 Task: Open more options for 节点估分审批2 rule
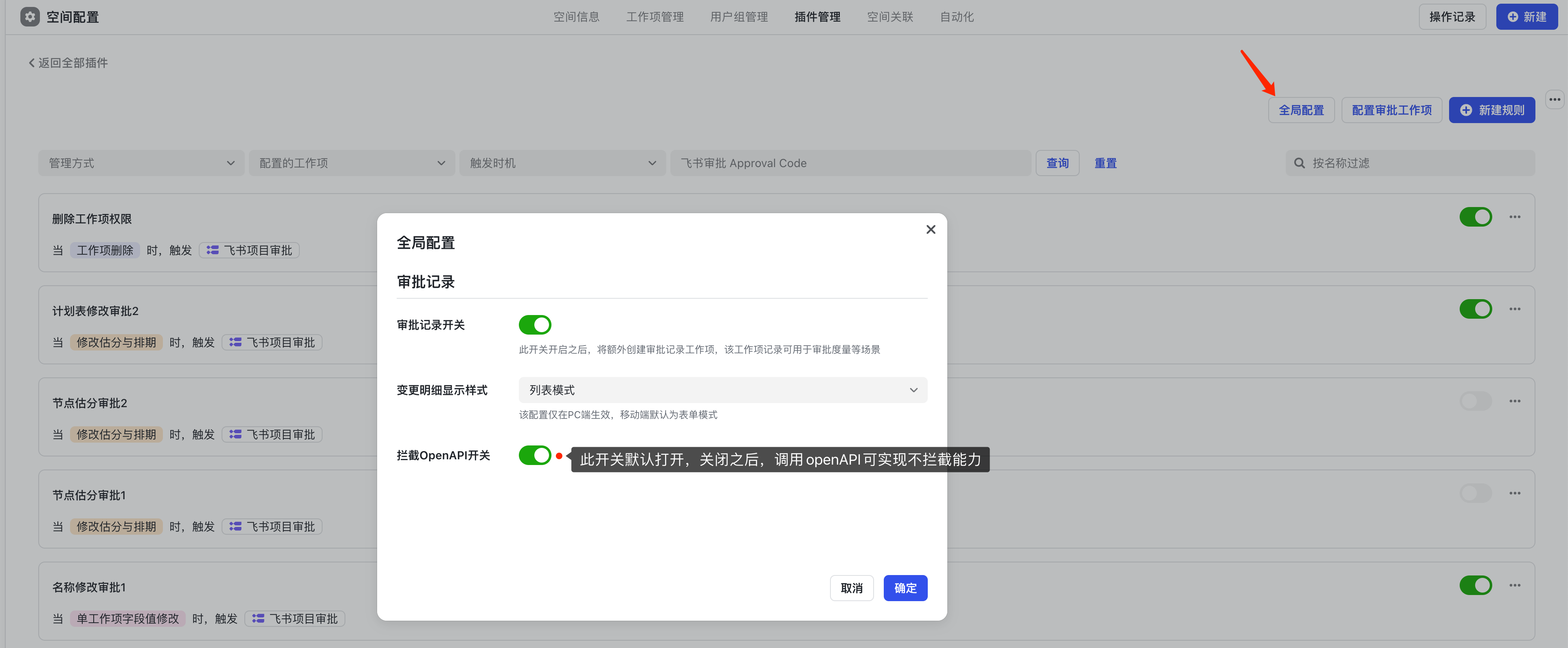(x=1514, y=401)
